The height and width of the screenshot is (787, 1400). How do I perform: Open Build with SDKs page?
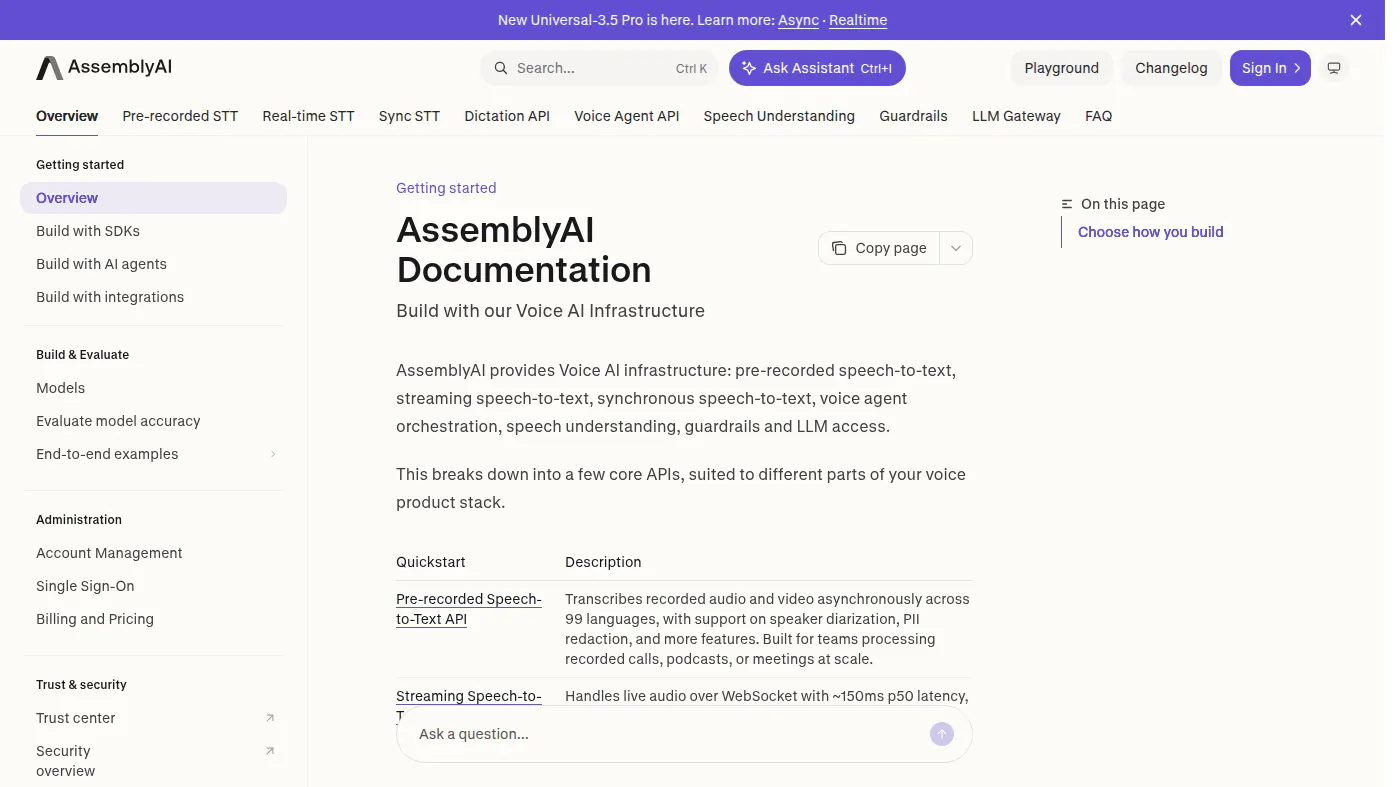coord(153,231)
